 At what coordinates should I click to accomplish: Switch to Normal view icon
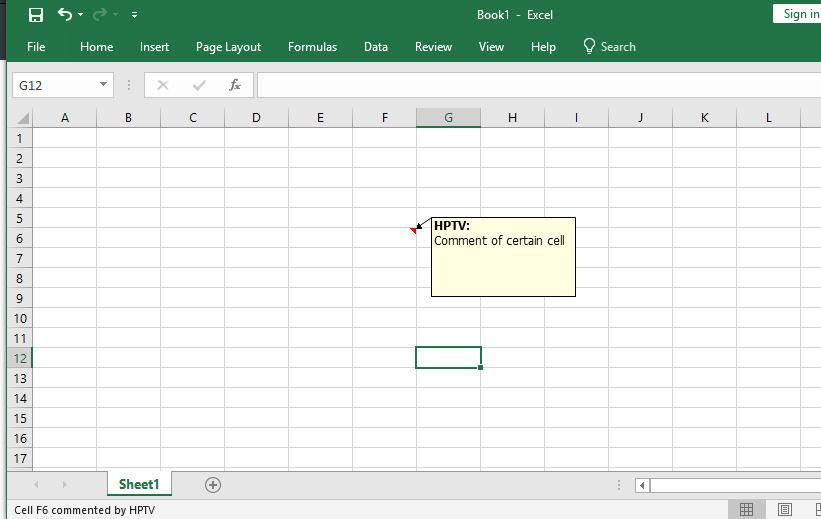[x=746, y=510]
